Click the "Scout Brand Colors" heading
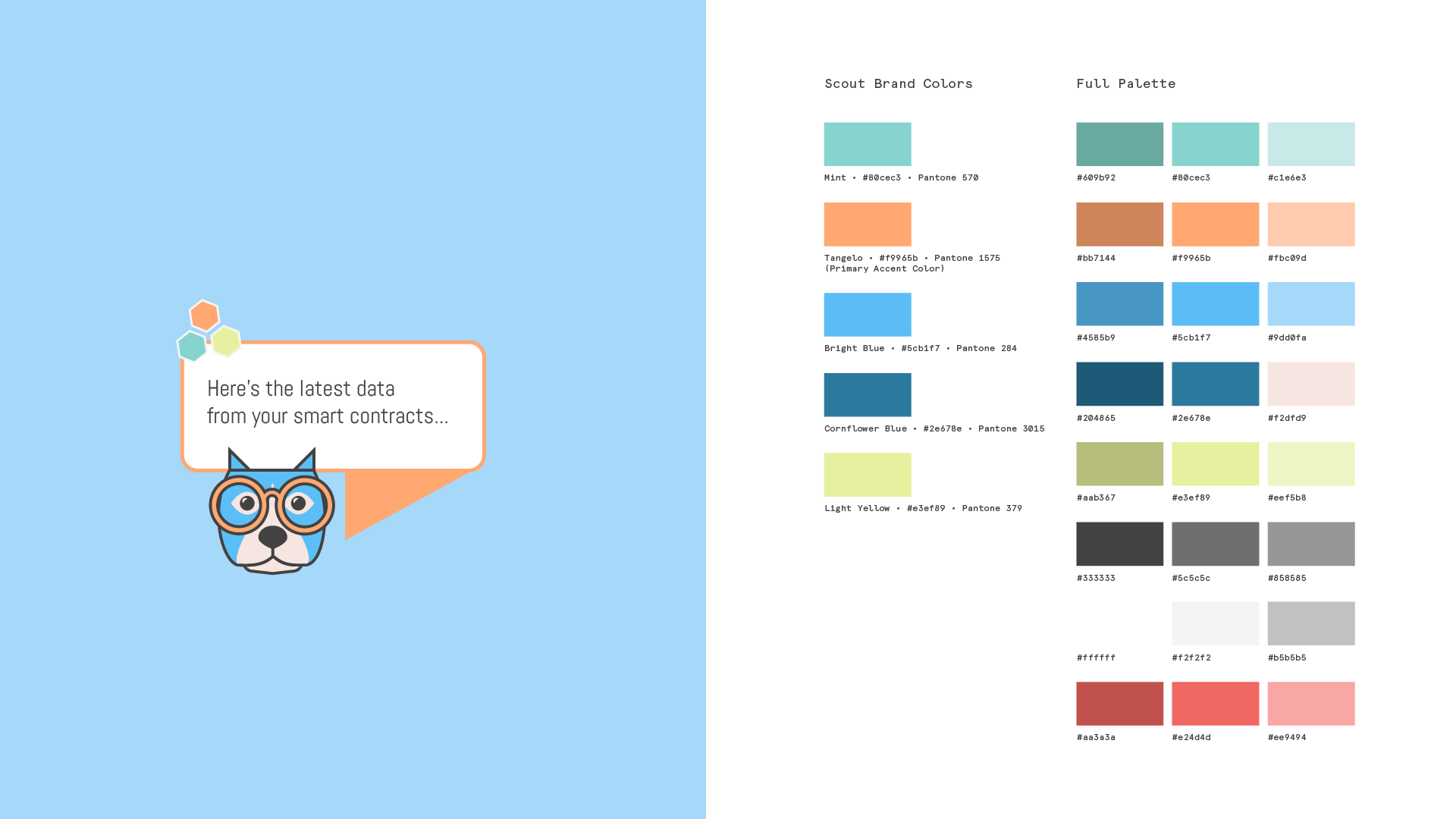The height and width of the screenshot is (819, 1456). (898, 83)
